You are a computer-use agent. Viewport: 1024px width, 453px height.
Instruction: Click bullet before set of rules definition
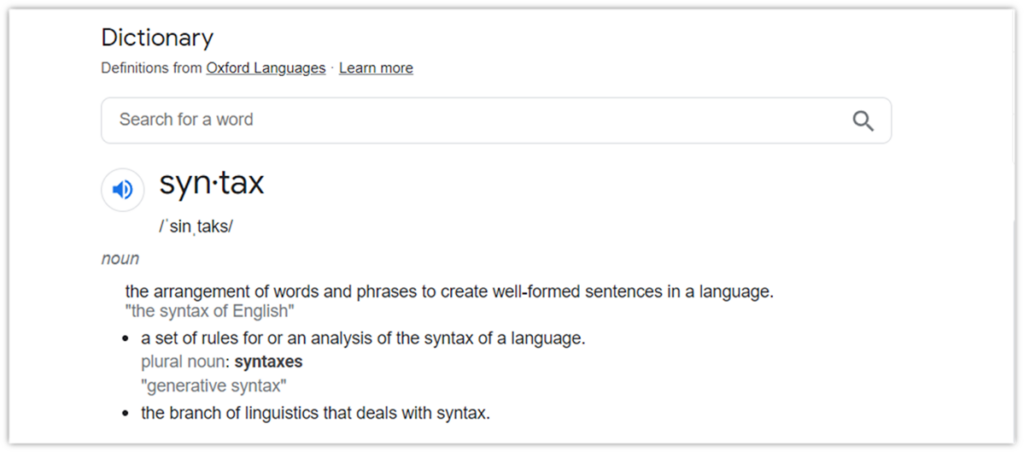(x=126, y=339)
